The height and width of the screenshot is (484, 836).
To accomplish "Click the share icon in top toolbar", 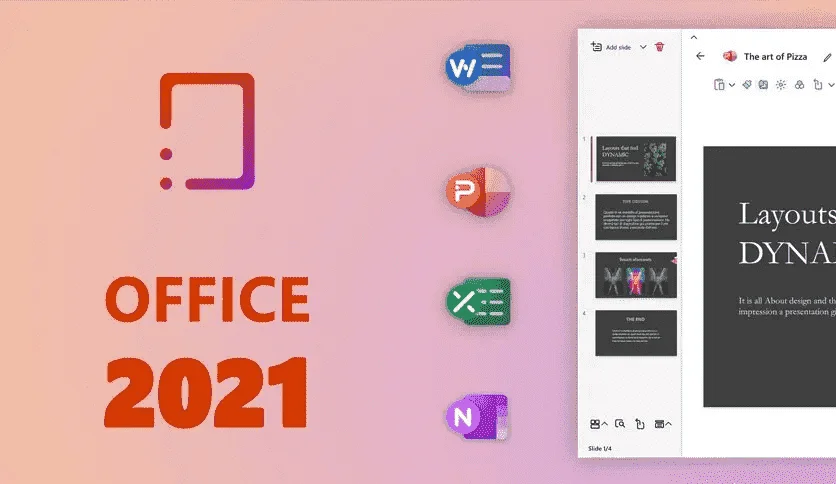I will click(818, 85).
